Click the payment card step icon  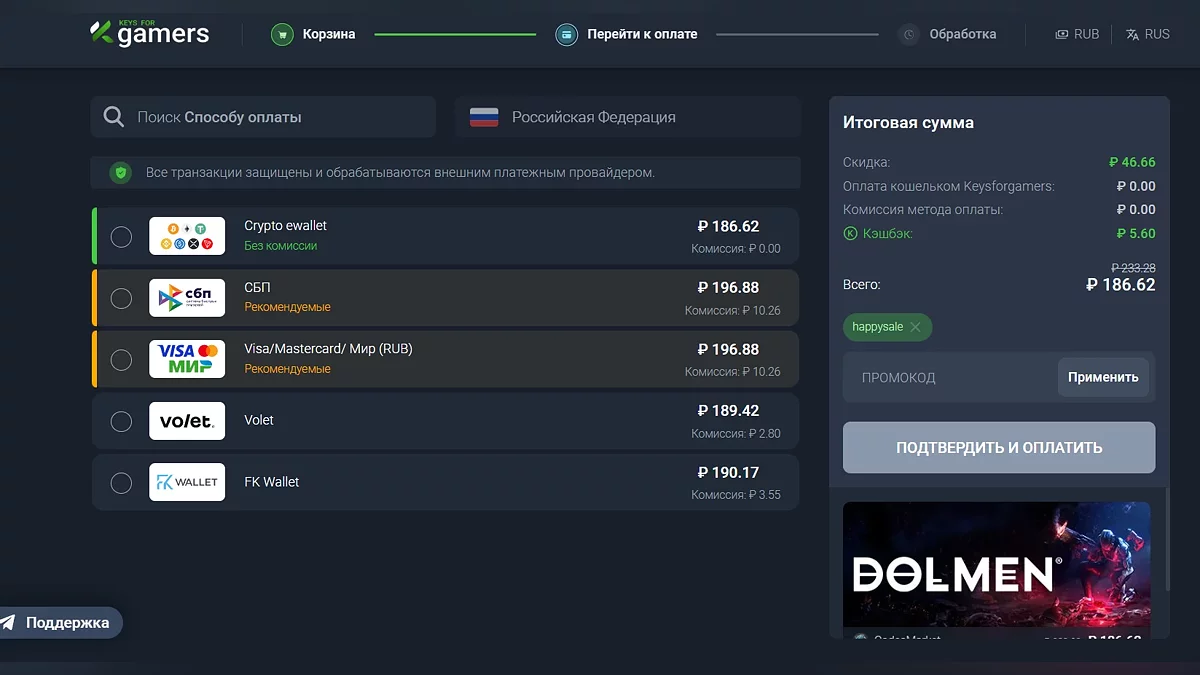(x=567, y=34)
